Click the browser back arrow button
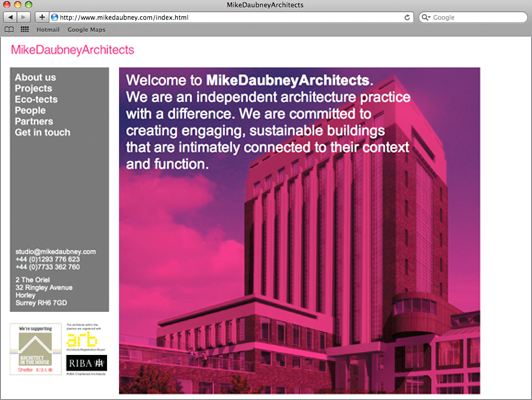This screenshot has width=532, height=400. click(x=10, y=17)
